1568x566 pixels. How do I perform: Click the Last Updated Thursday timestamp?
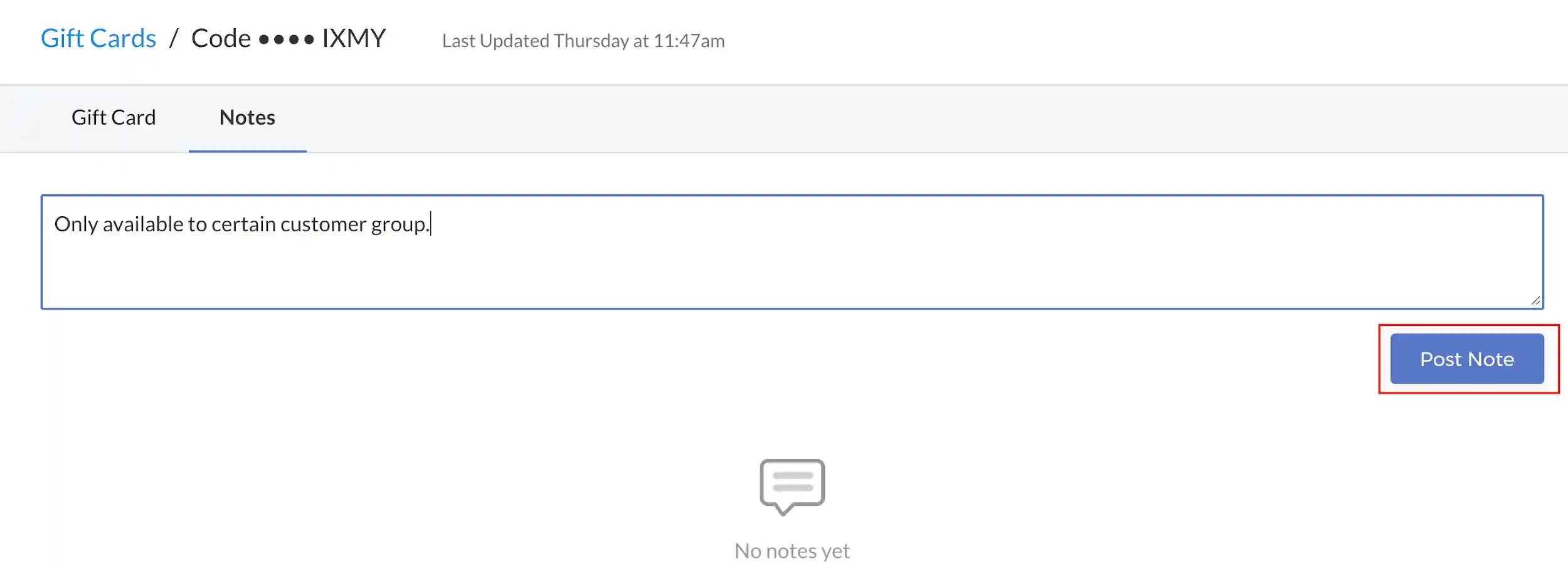583,41
